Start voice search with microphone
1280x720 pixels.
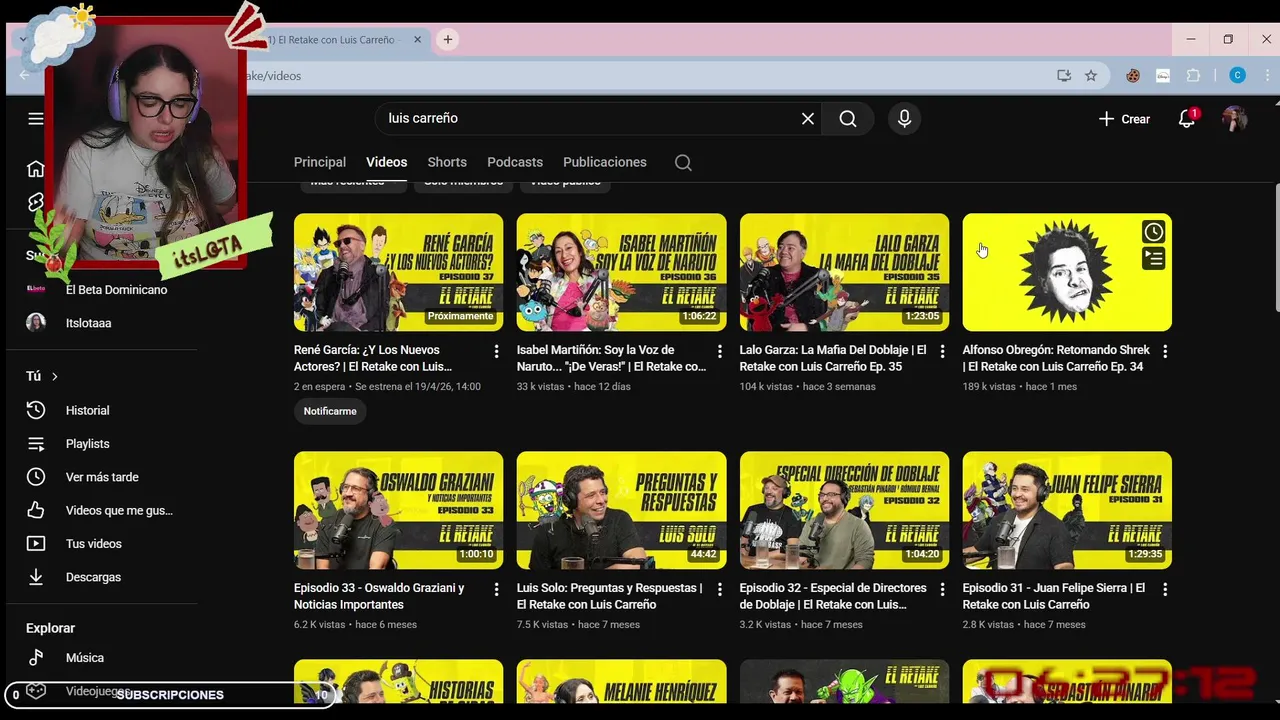pos(905,119)
